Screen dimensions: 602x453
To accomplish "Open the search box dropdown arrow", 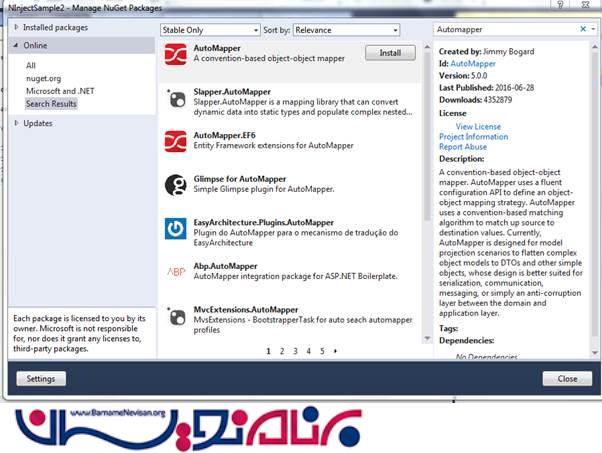I will tap(593, 29).
